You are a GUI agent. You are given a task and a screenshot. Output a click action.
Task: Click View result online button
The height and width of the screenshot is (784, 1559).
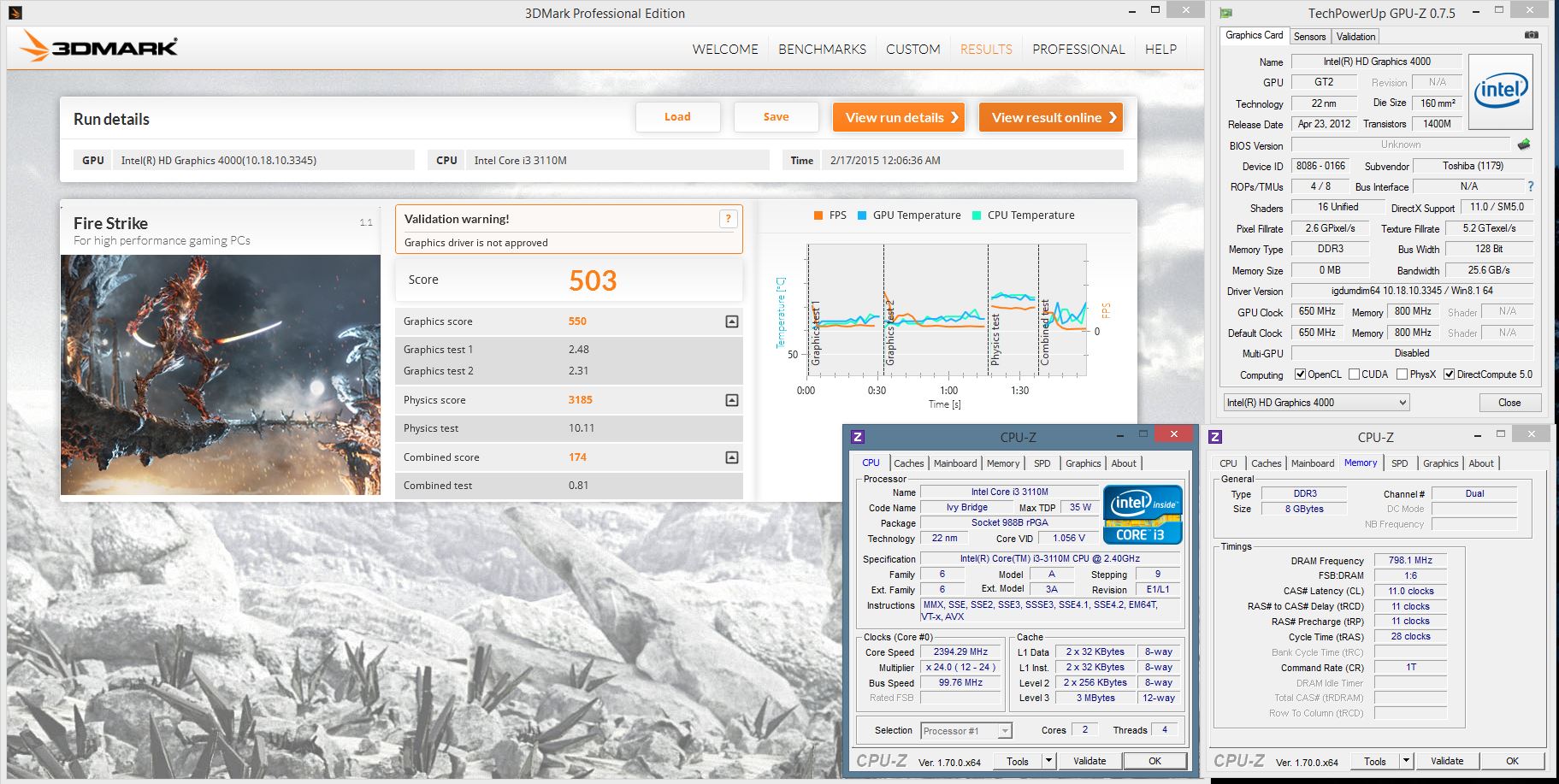(x=1051, y=117)
